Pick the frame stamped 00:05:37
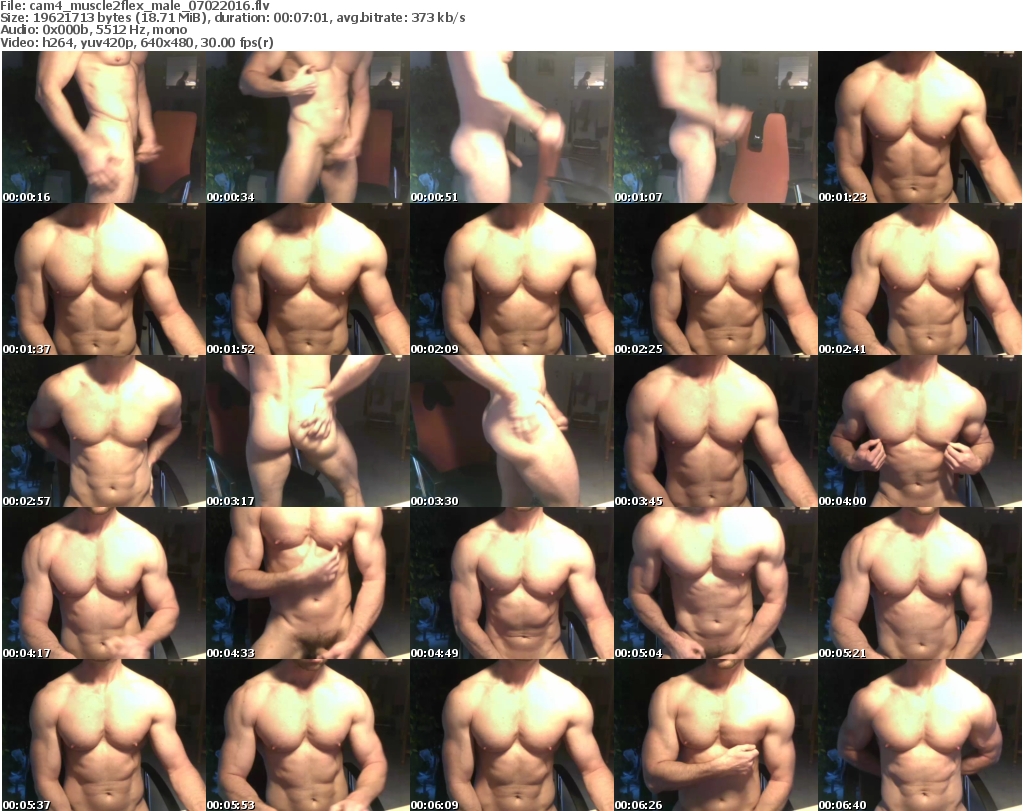1024x811 pixels. [104, 735]
